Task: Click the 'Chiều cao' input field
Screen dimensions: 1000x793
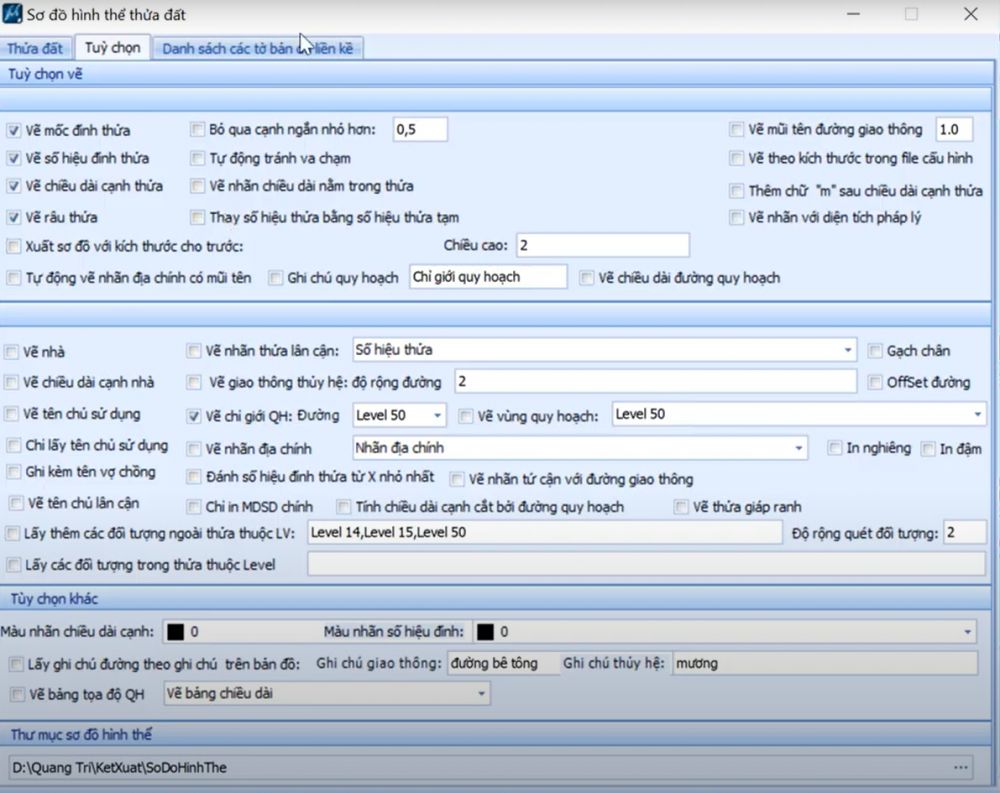Action: pos(602,245)
